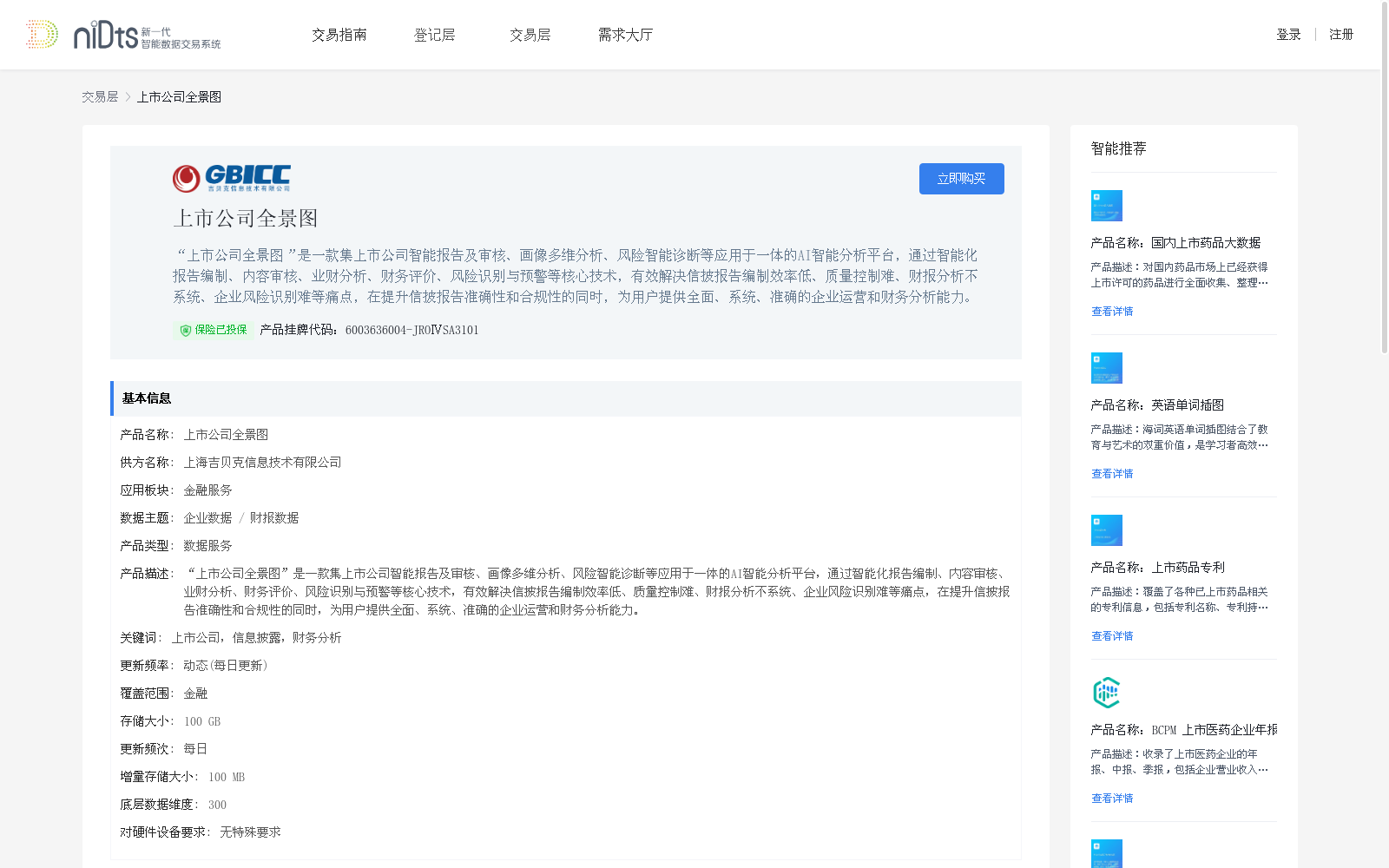Image resolution: width=1389 pixels, height=868 pixels.
Task: Click product name 上市药品专利
Action: 1188,568
